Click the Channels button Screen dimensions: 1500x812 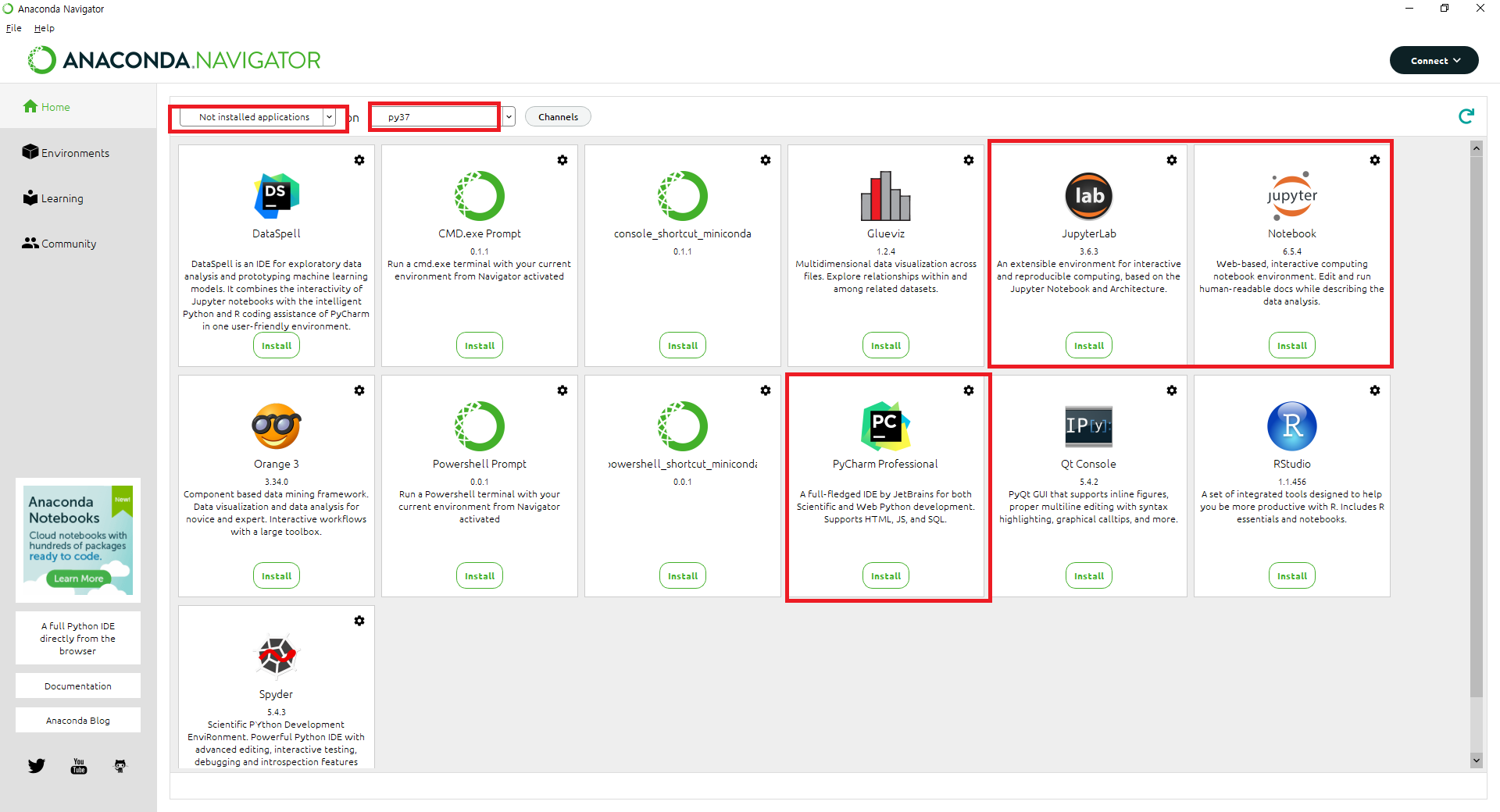click(558, 116)
